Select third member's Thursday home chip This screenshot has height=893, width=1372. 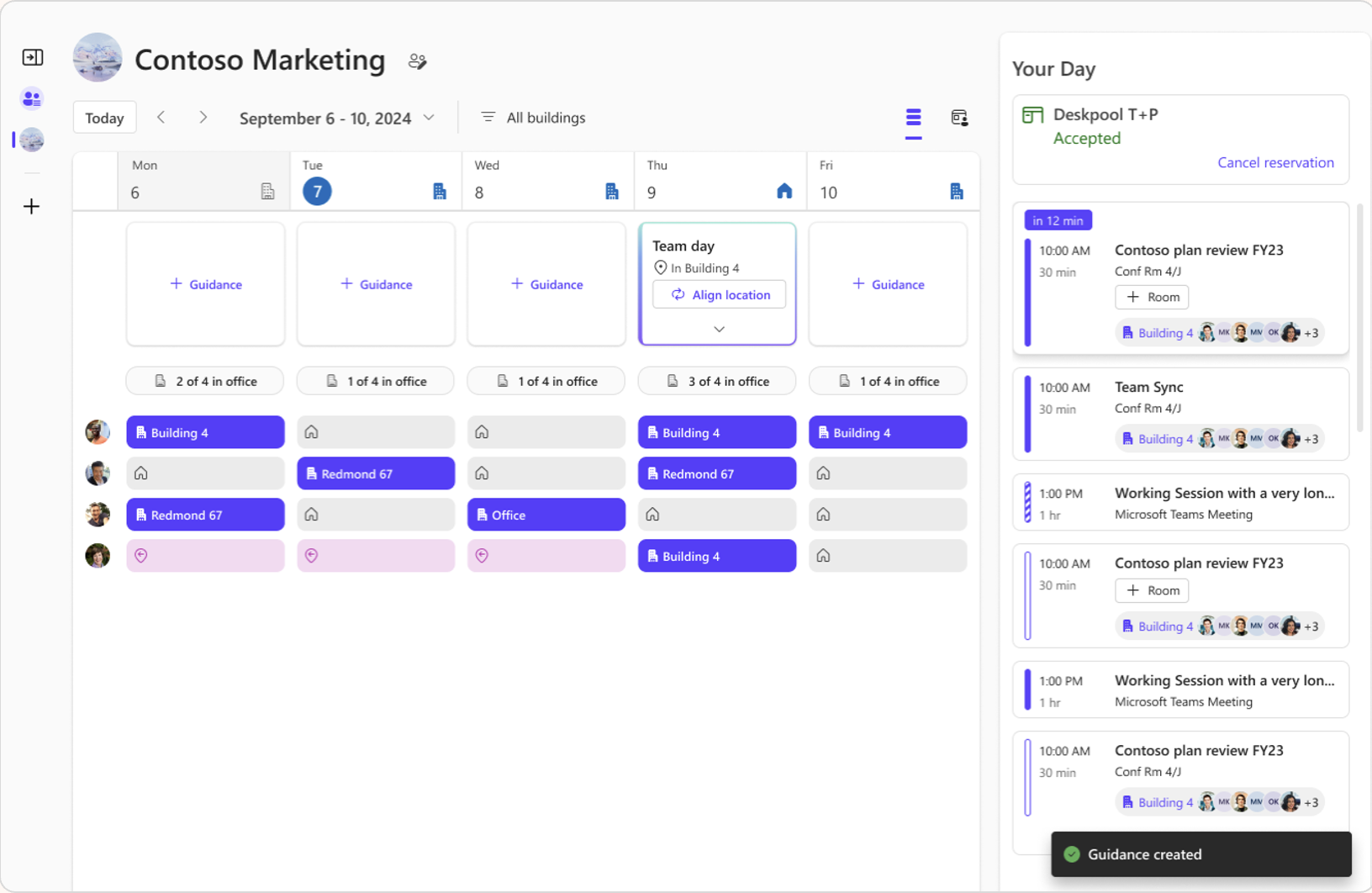tap(717, 515)
